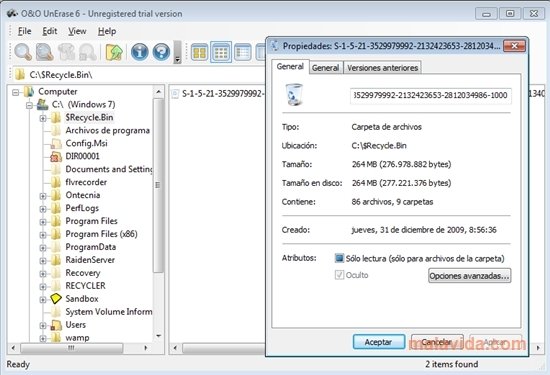Viewport: 550px width, 375px height.
Task: Click the toolbar overflow chevron
Action: coord(177,53)
